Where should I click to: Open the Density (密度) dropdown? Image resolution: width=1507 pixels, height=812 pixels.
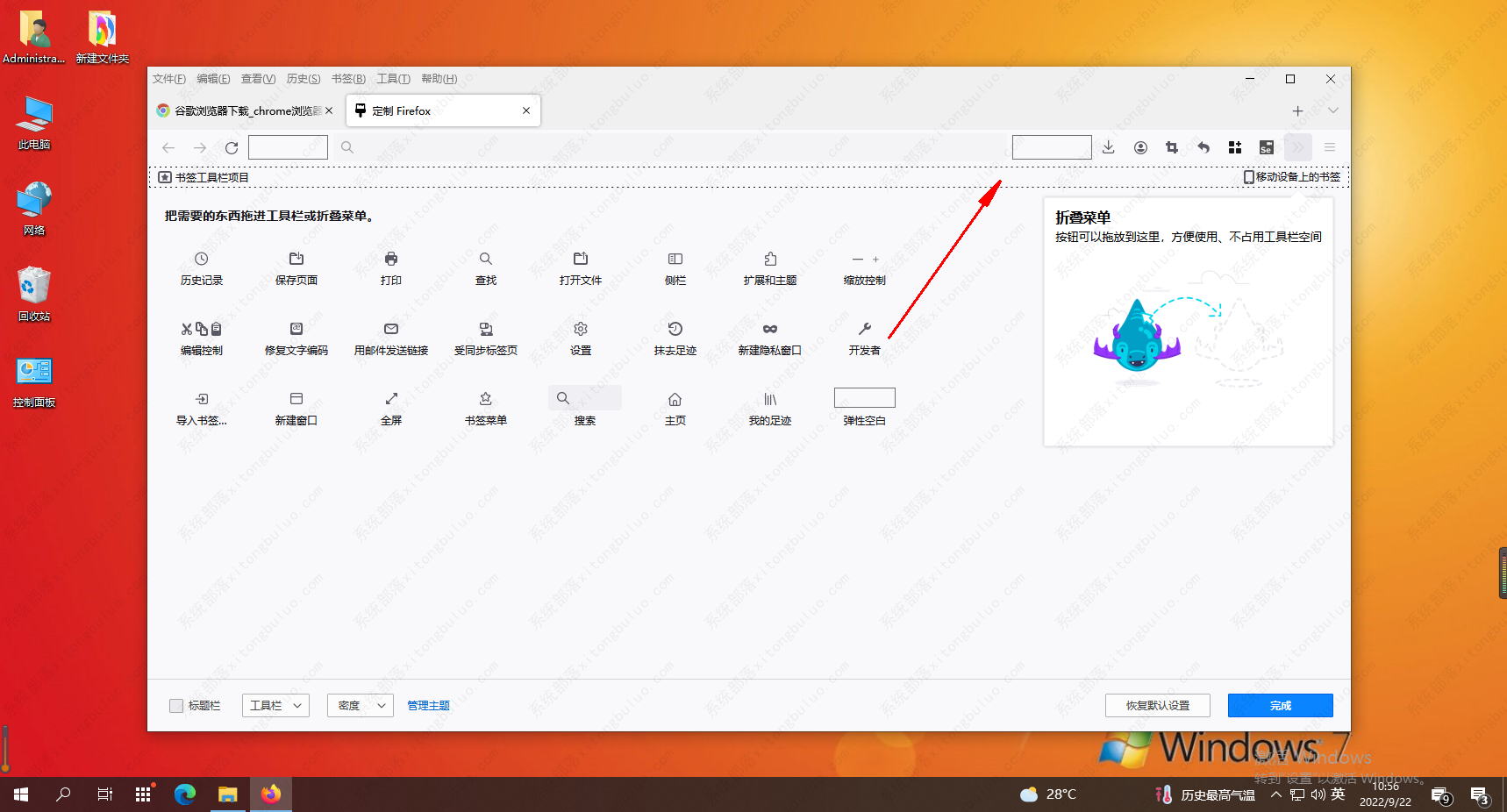[361, 706]
